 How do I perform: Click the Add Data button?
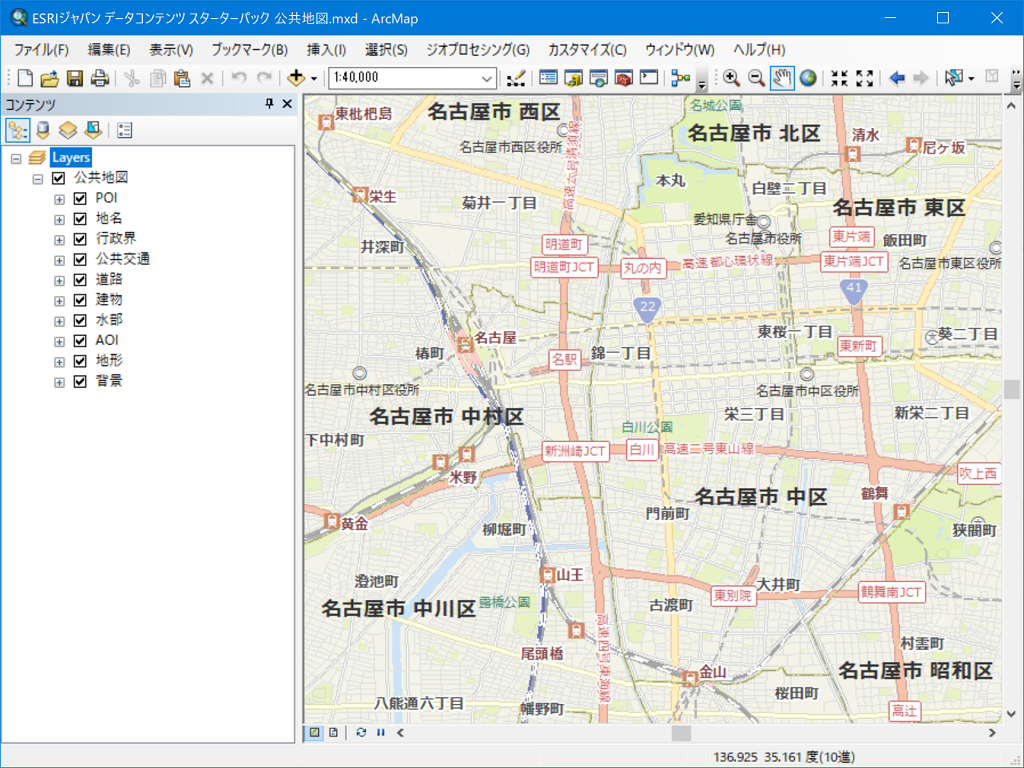click(296, 78)
